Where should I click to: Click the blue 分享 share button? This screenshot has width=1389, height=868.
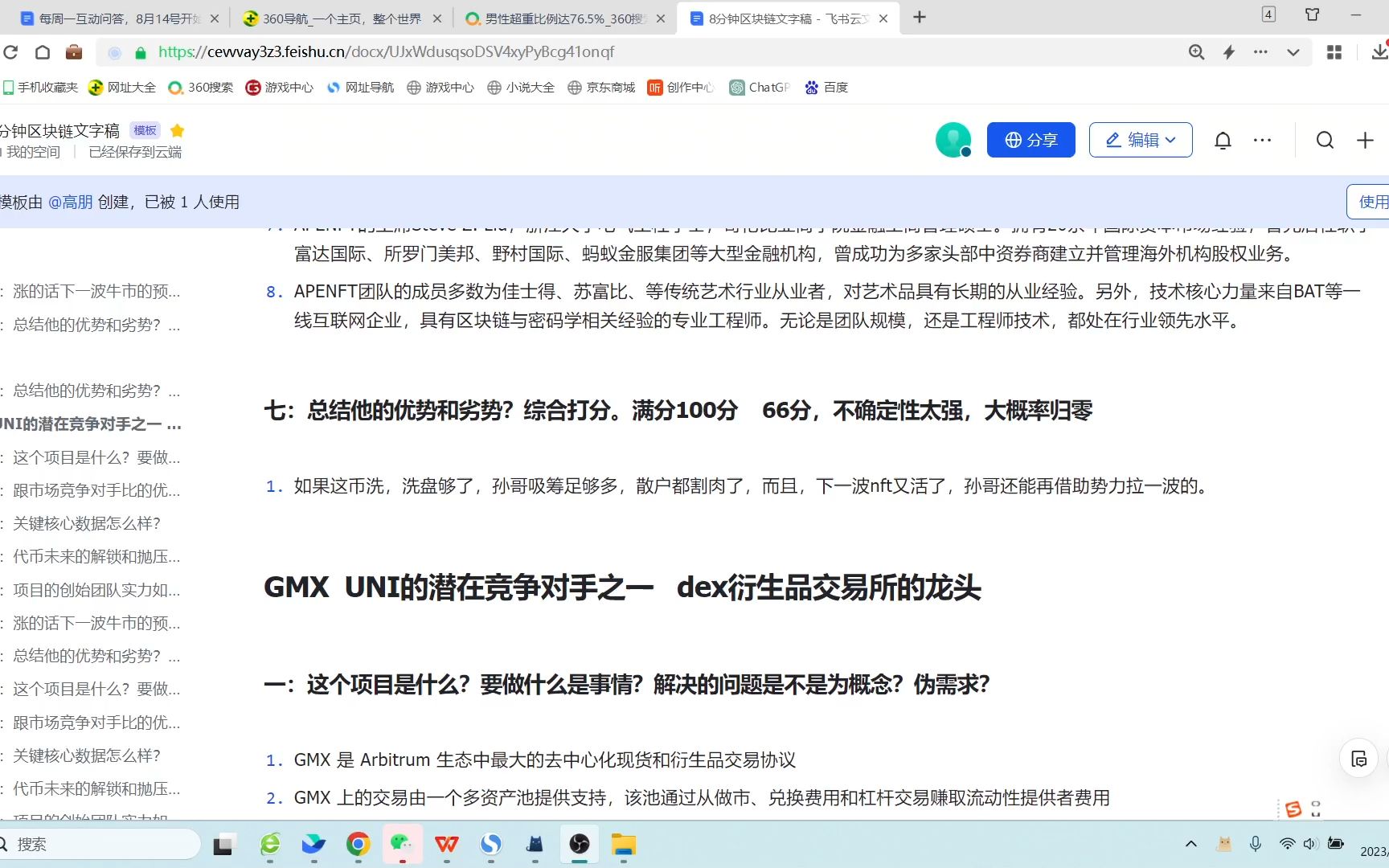(1031, 140)
